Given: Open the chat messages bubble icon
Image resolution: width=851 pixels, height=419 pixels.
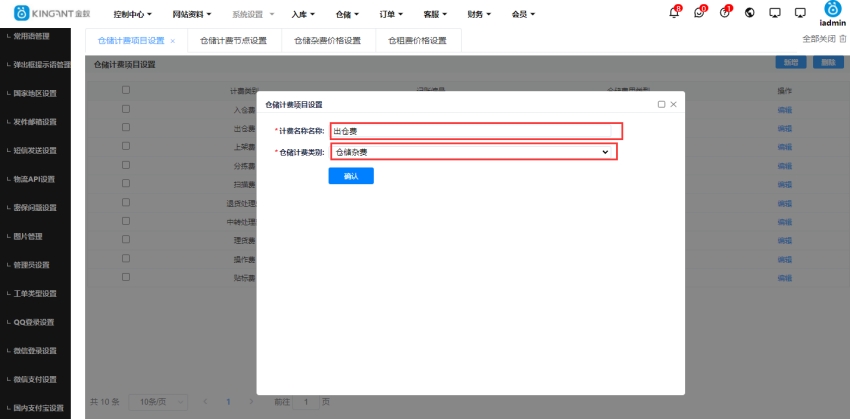Looking at the screenshot, I should (699, 13).
